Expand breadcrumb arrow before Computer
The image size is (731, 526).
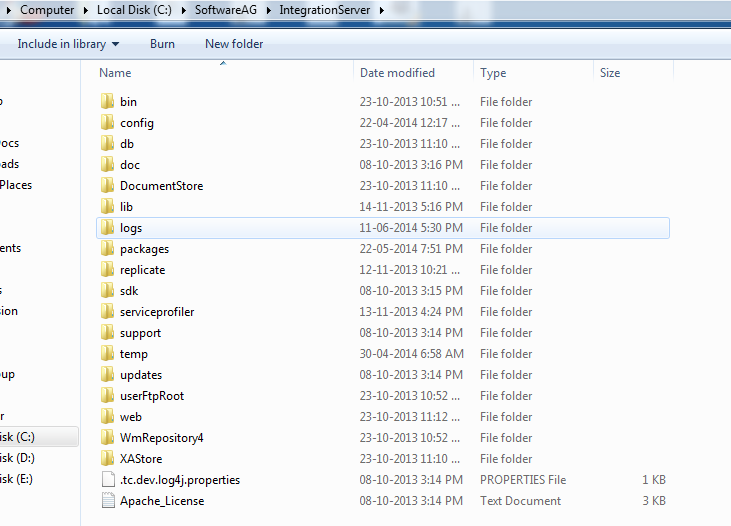click(8, 10)
